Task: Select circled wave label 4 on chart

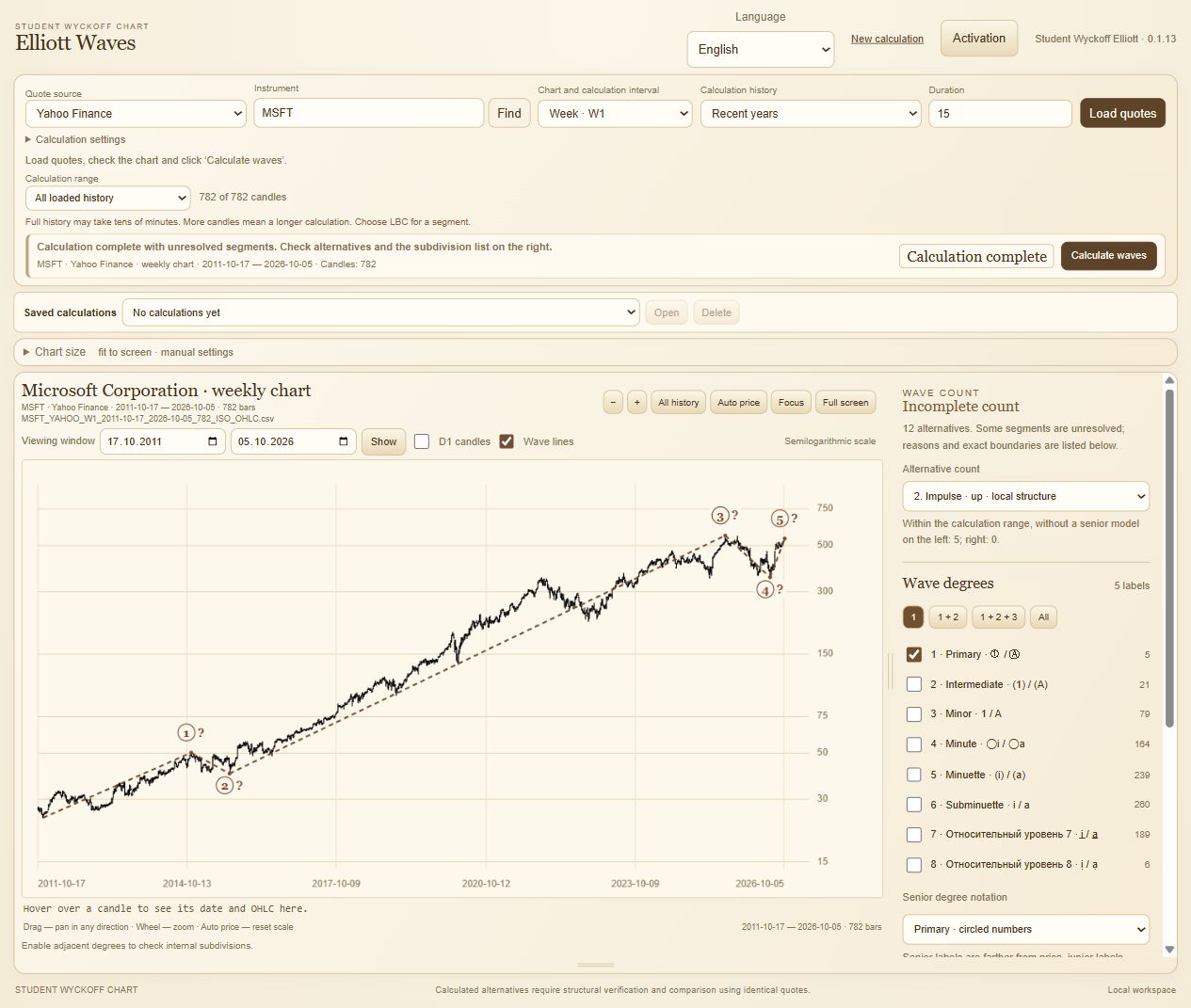Action: click(765, 590)
